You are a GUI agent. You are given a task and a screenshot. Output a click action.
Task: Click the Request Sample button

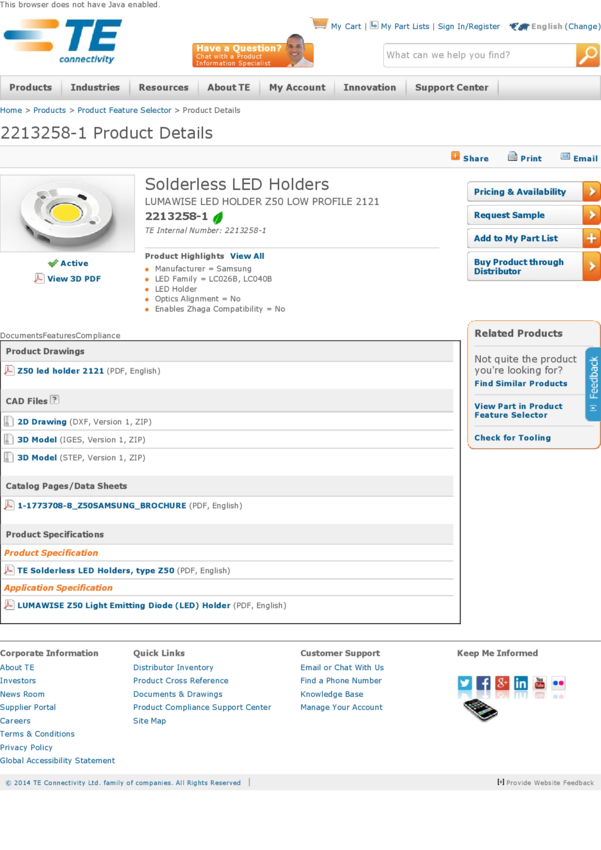(534, 215)
